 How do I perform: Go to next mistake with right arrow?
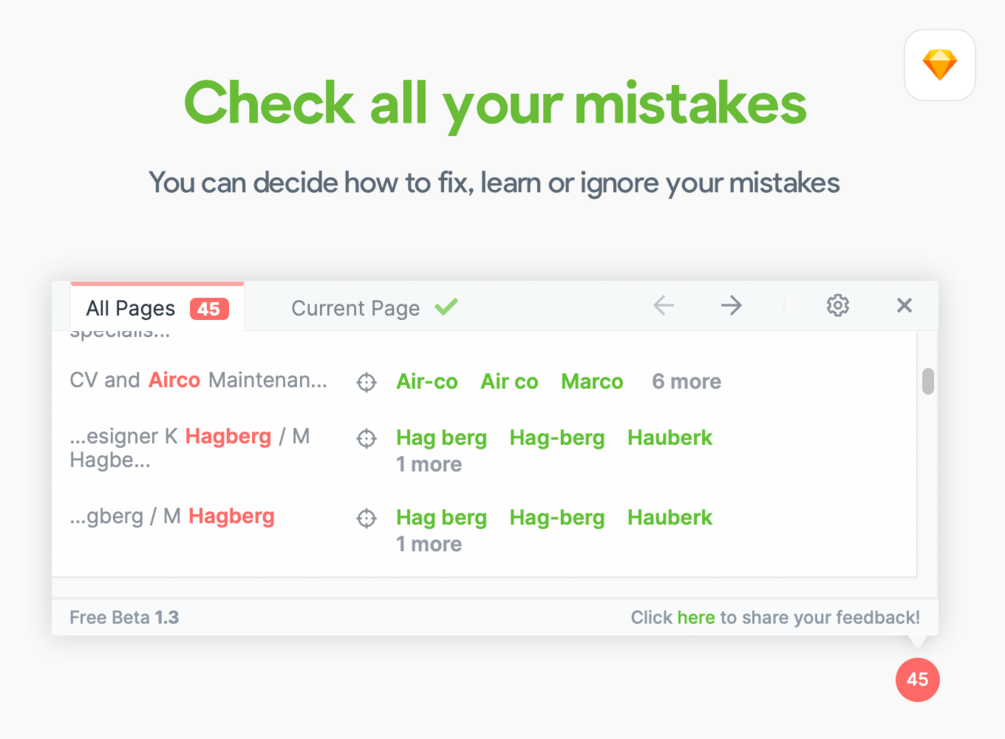[x=731, y=306]
